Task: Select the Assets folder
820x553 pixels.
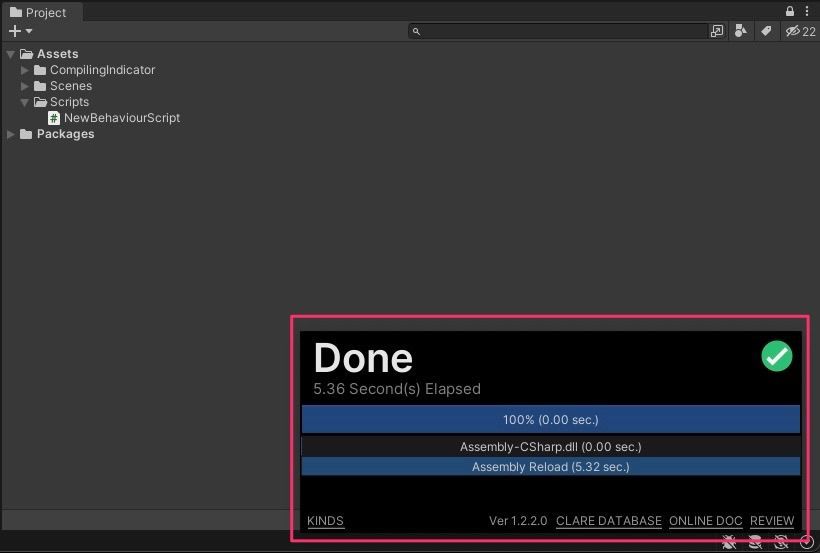Action: point(49,54)
